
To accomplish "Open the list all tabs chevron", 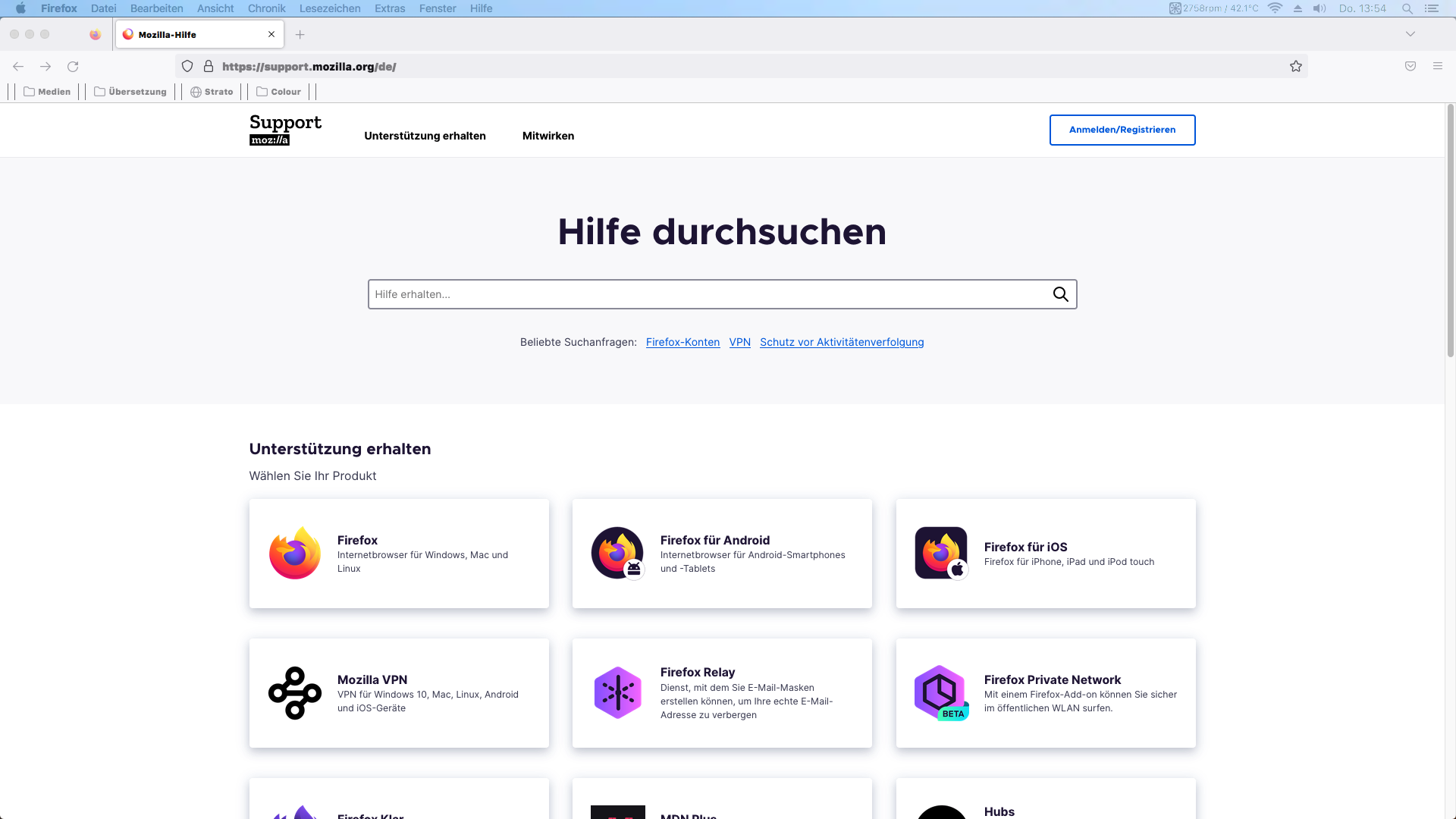I will (x=1410, y=34).
